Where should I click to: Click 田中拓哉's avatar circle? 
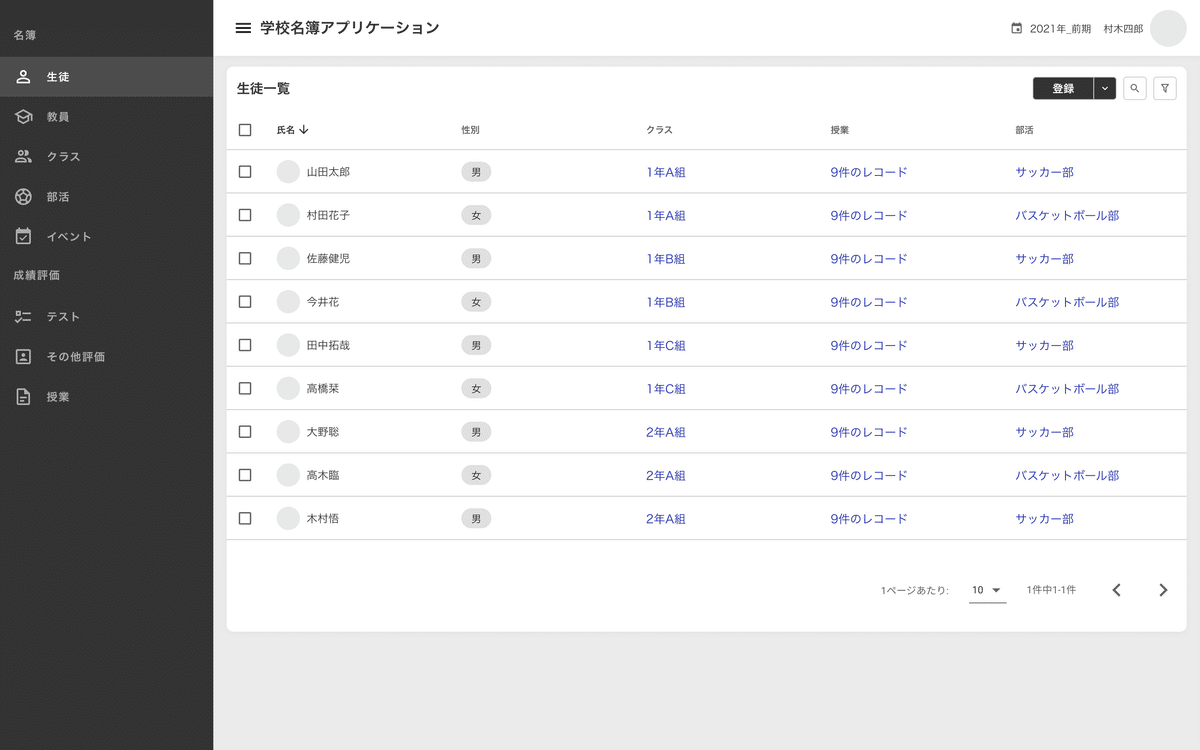tap(288, 345)
